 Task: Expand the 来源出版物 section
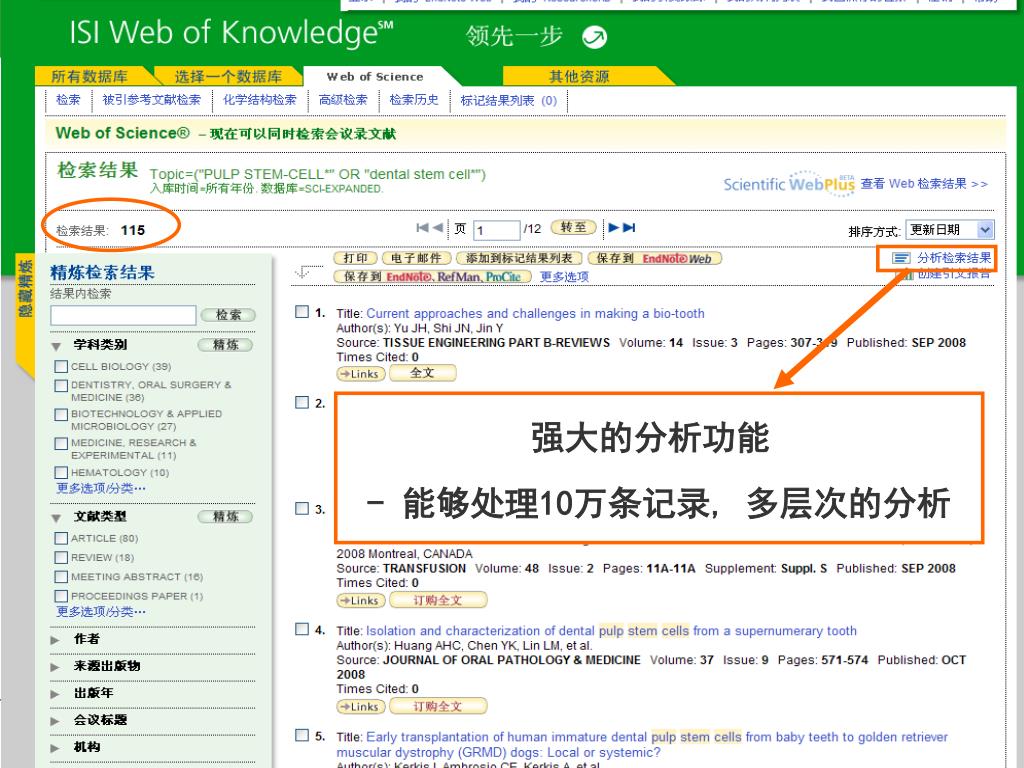coord(56,667)
